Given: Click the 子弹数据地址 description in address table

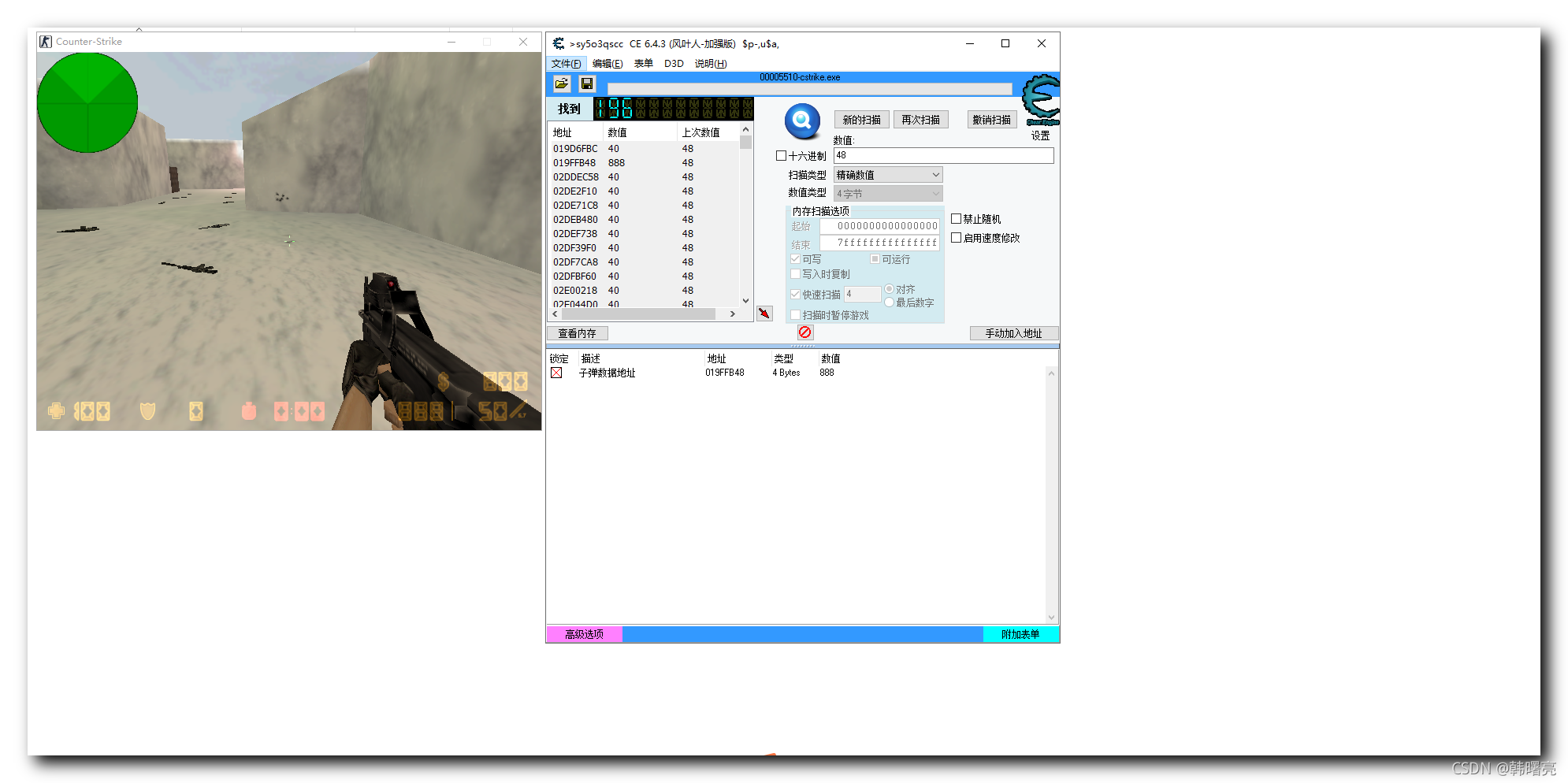Looking at the screenshot, I should coord(607,373).
